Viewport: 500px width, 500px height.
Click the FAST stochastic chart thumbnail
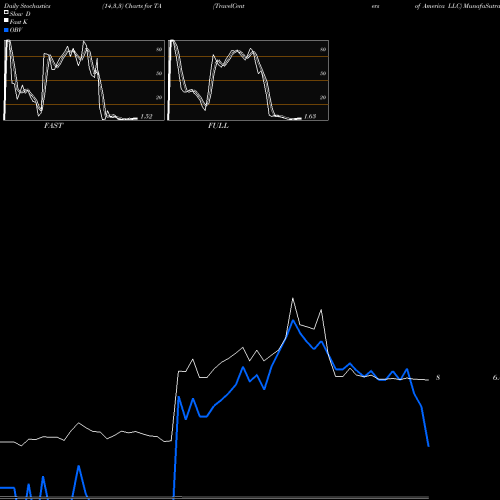click(84, 80)
